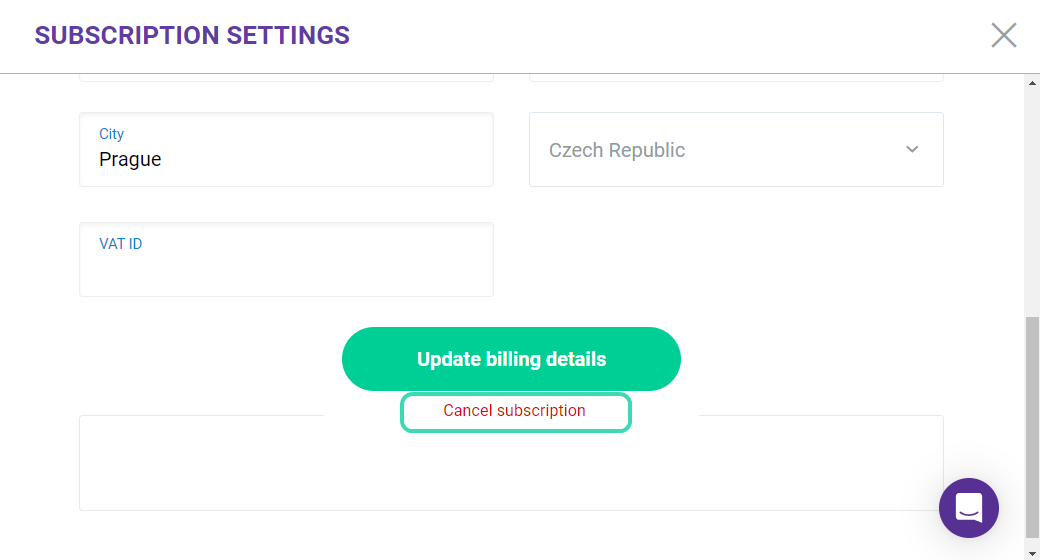Focus the City input field

[286, 149]
